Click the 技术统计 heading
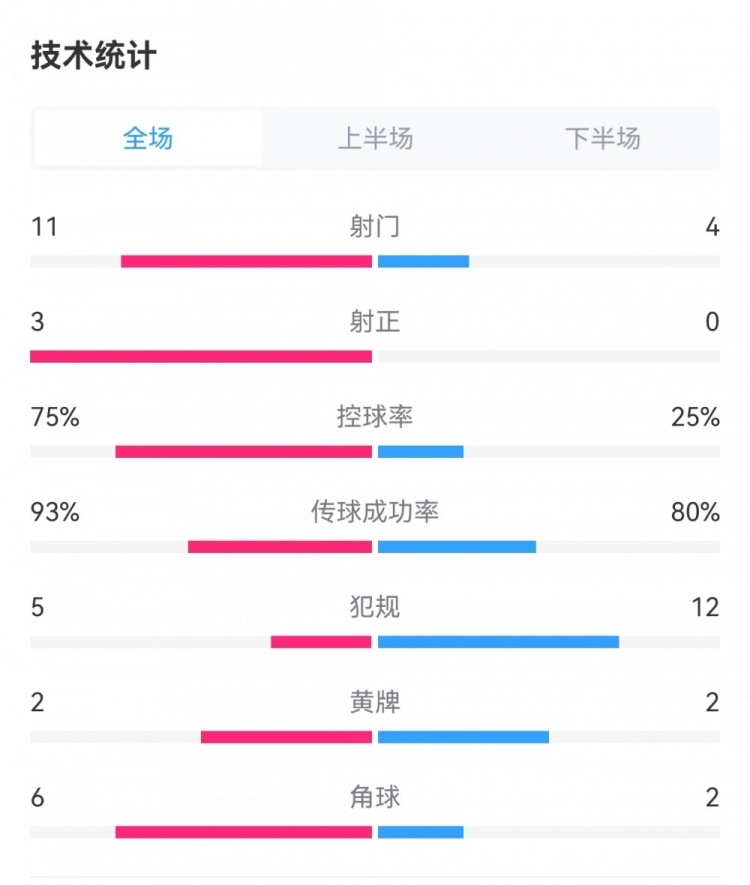Viewport: 750px width, 885px height. 93,56
